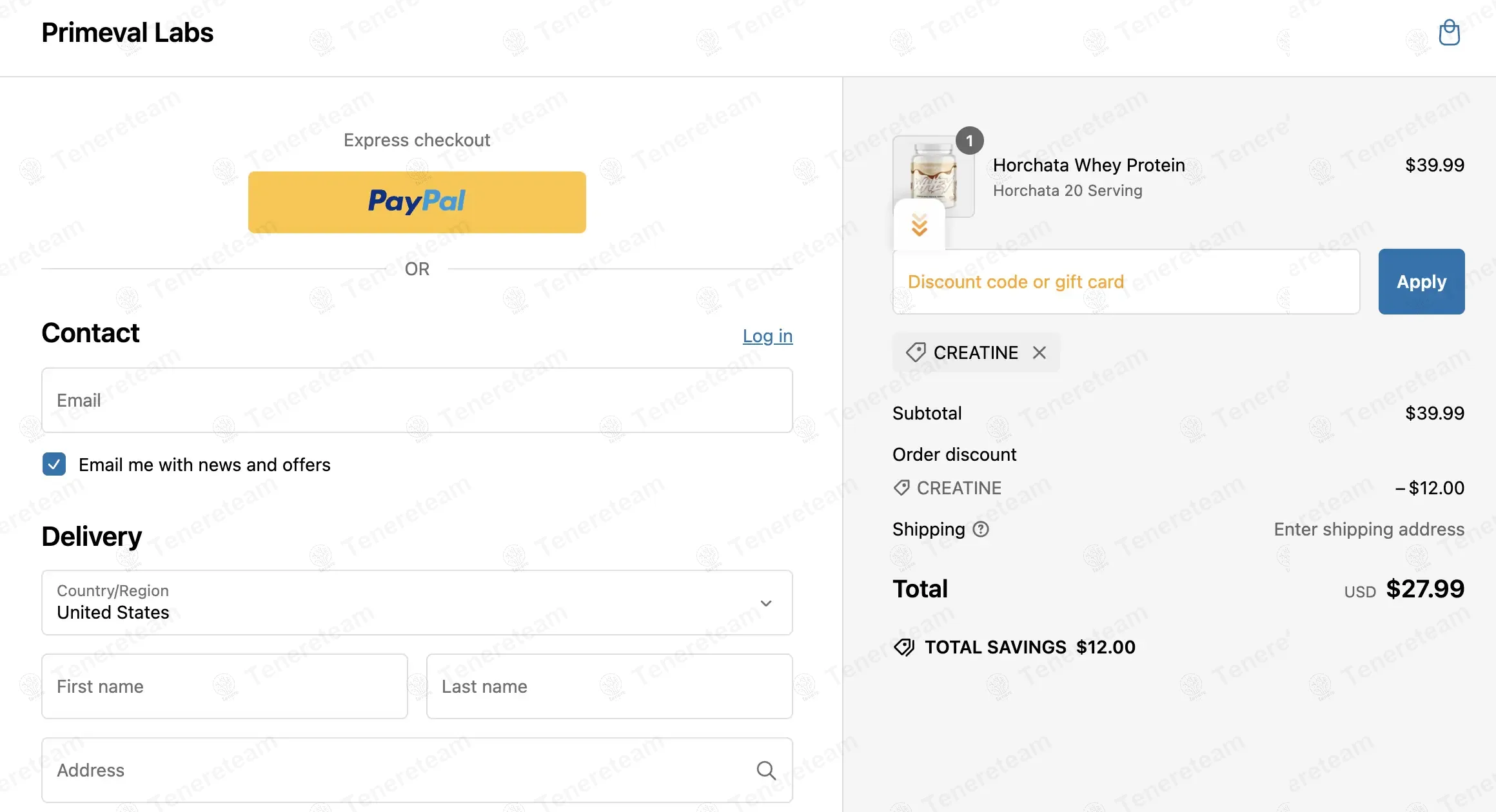This screenshot has width=1496, height=812.
Task: Pay with PayPal express checkout
Action: click(417, 202)
